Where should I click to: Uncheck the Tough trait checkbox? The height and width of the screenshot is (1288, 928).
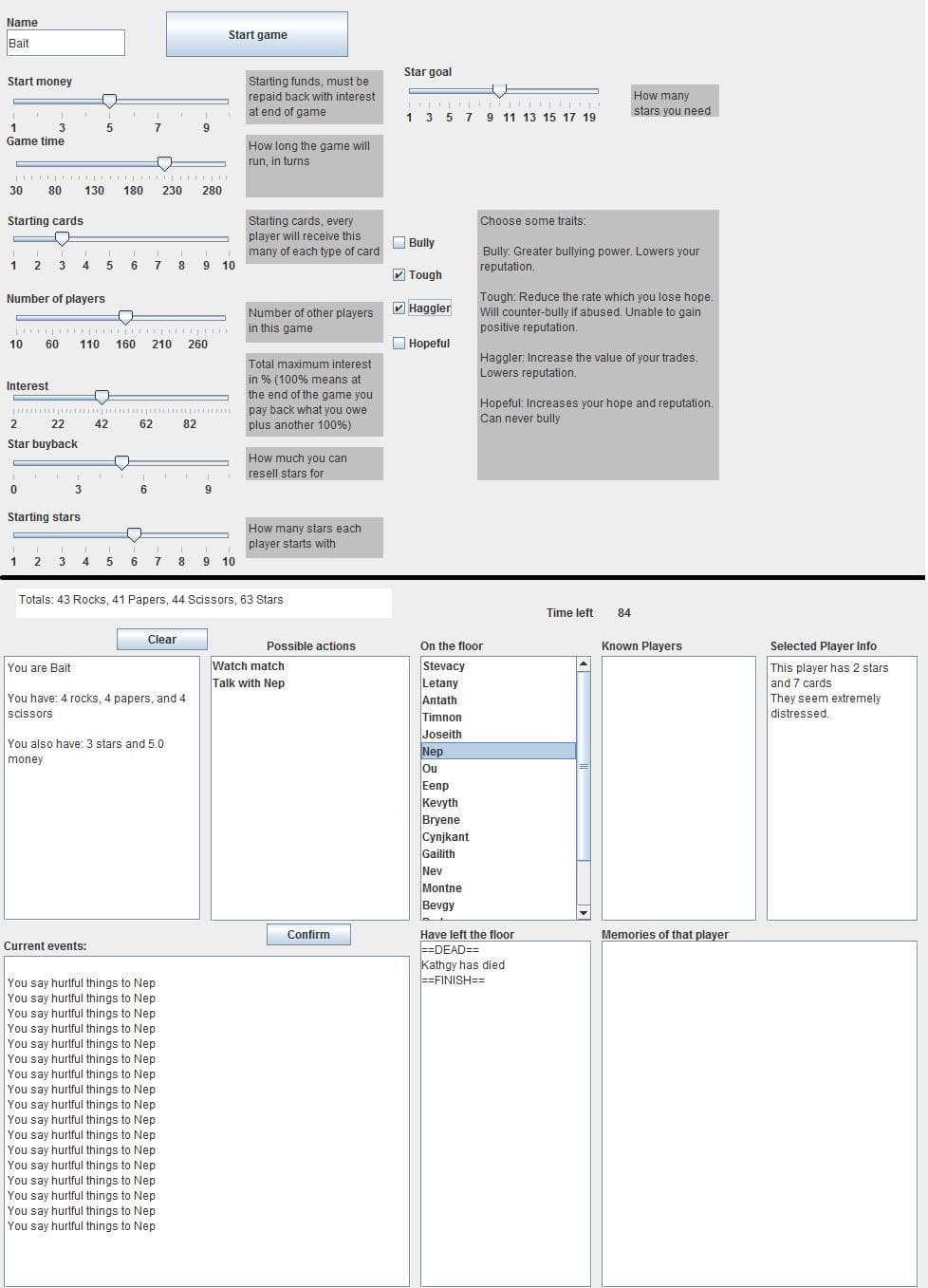pyautogui.click(x=399, y=275)
